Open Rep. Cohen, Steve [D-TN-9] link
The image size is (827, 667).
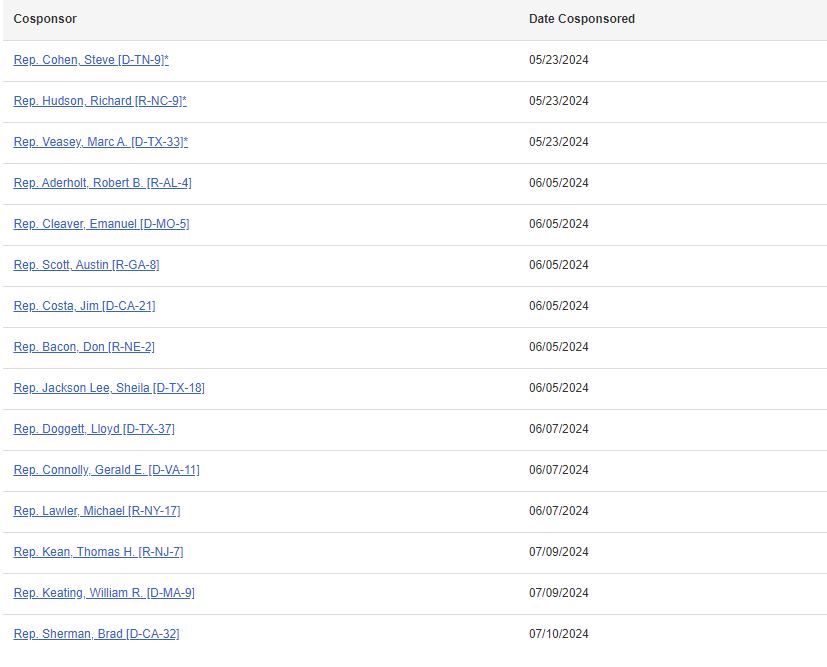coord(90,60)
